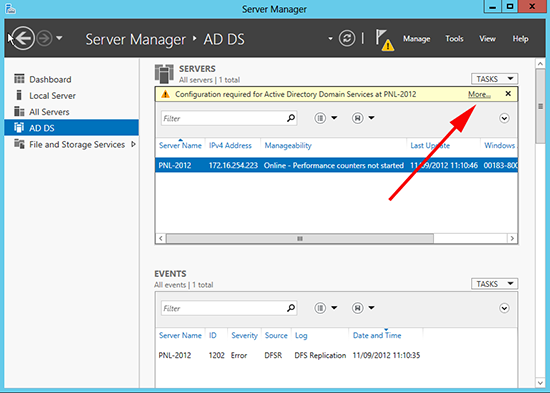
Task: Open the breadcrumb dropdown beside the refresh icon
Action: coord(330,38)
